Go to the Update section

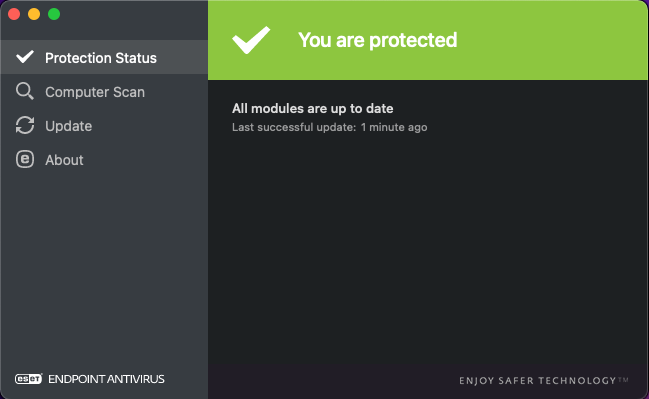104,126
